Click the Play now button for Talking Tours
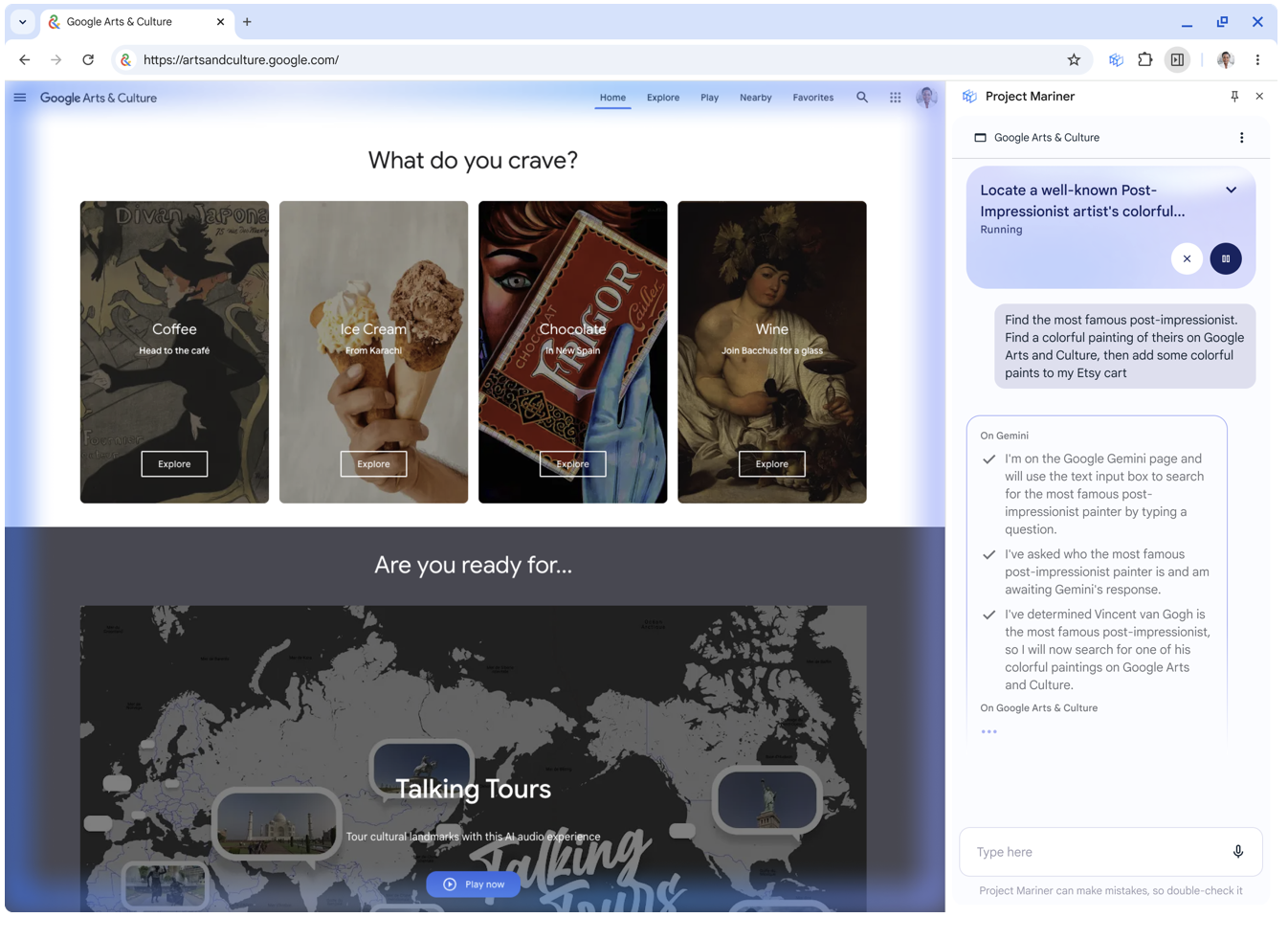 [474, 884]
